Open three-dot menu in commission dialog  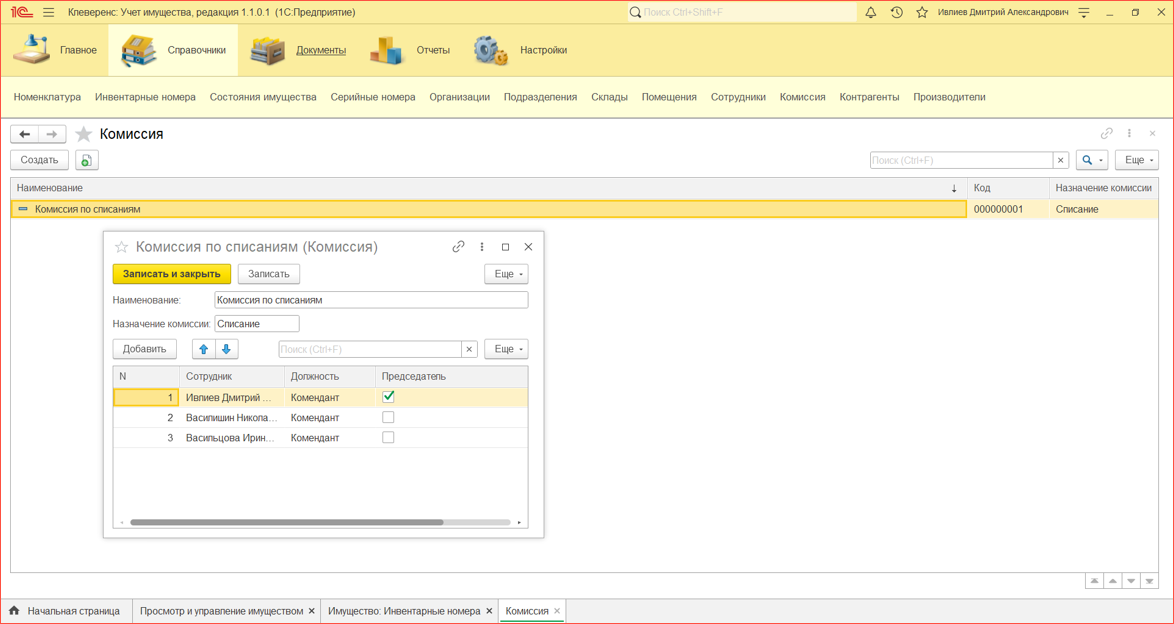tap(481, 246)
